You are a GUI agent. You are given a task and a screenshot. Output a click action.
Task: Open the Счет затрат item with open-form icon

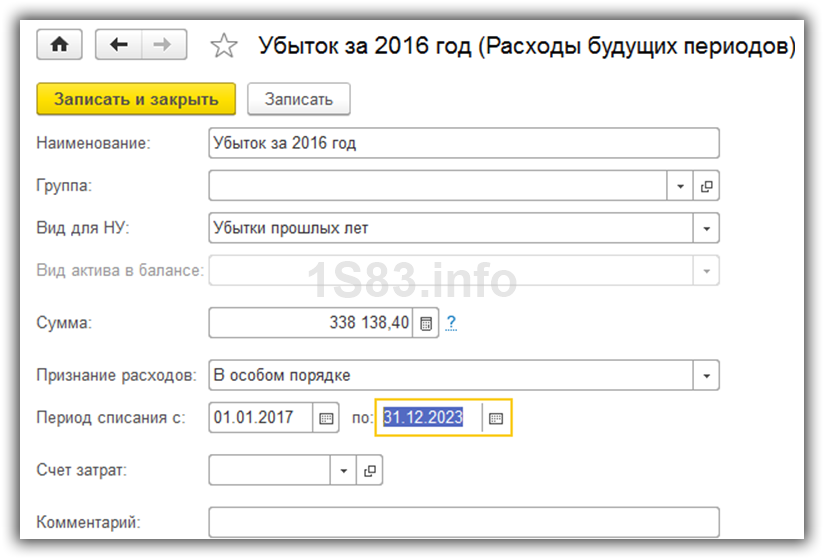(370, 471)
